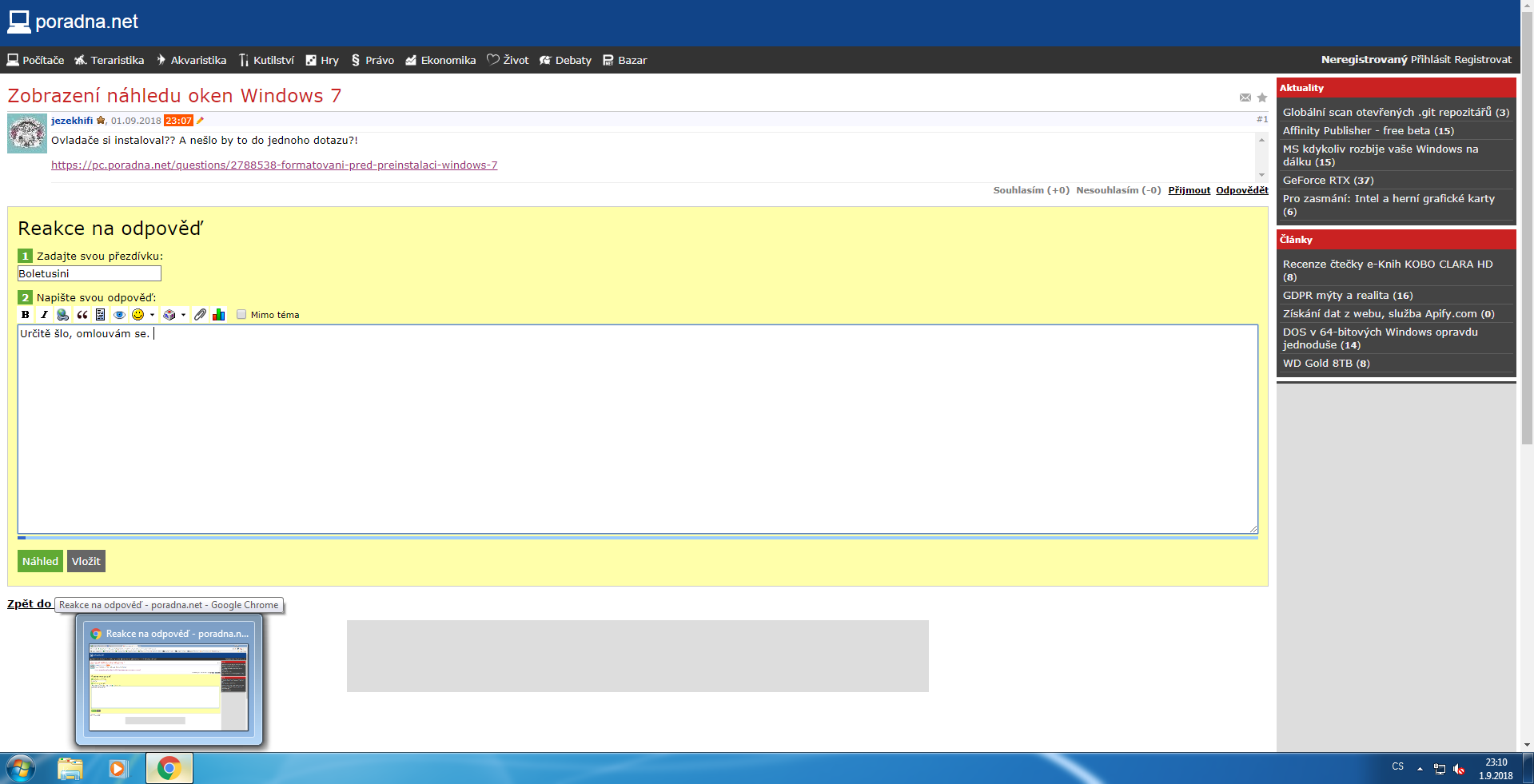
Task: Open the MS kdykoliv rozbije vaše Windows news
Action: (1381, 156)
